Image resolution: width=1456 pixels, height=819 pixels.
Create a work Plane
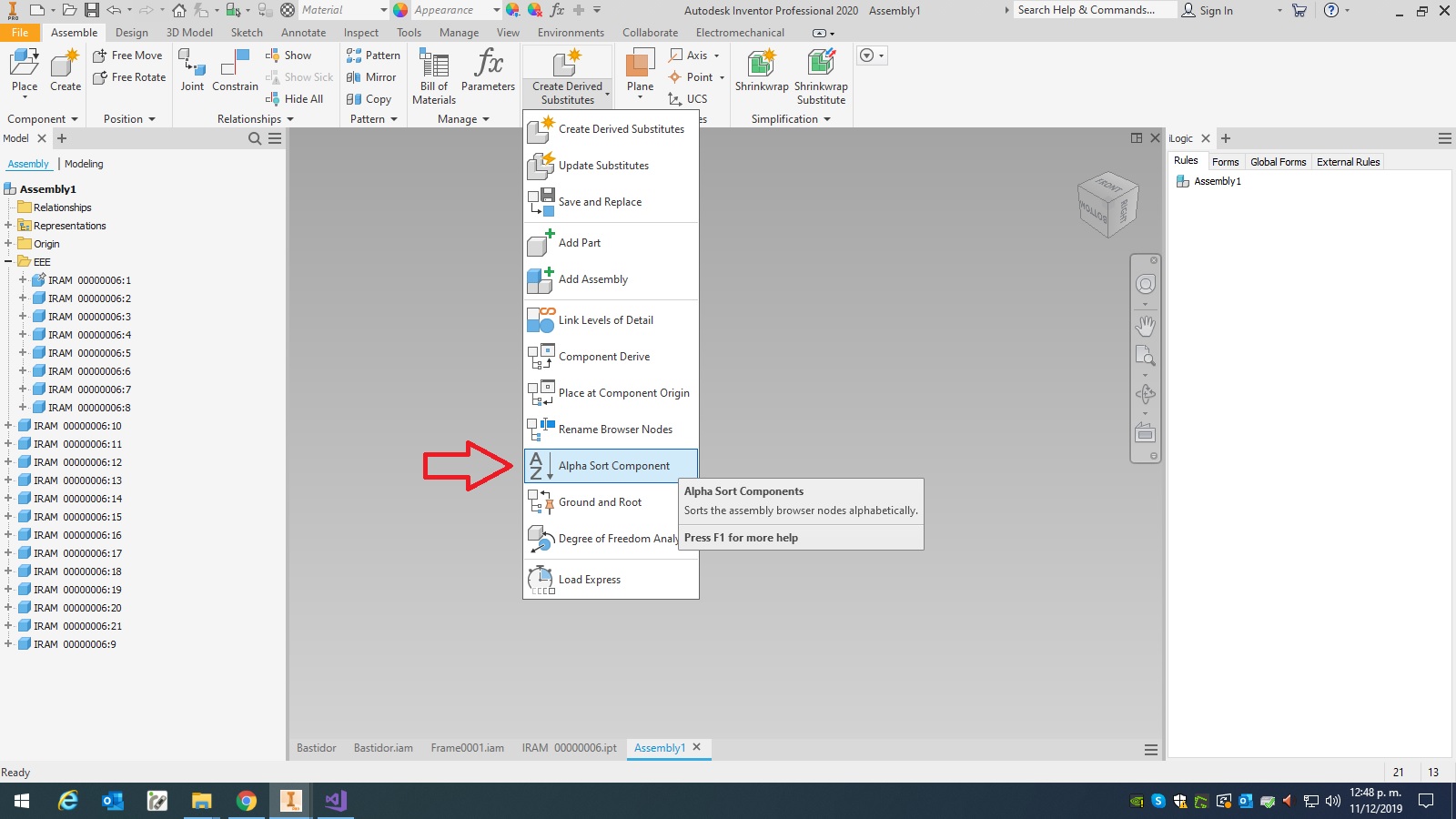[640, 68]
